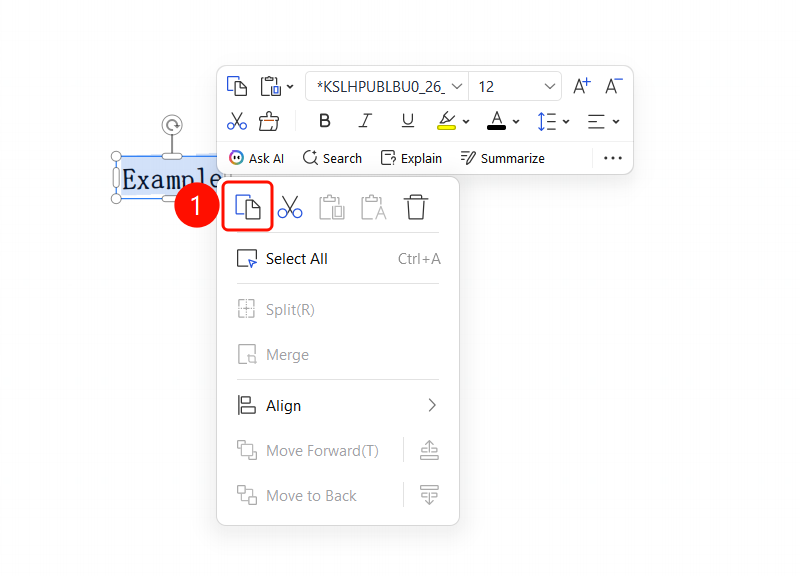Click the bring-to-top icon beside Move Forward(T)
Image resolution: width=800 pixels, height=576 pixels.
(429, 450)
